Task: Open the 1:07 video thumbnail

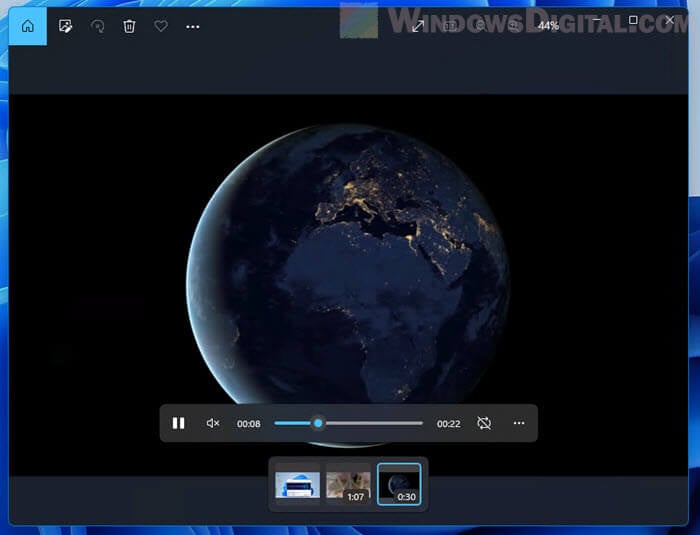Action: point(348,485)
